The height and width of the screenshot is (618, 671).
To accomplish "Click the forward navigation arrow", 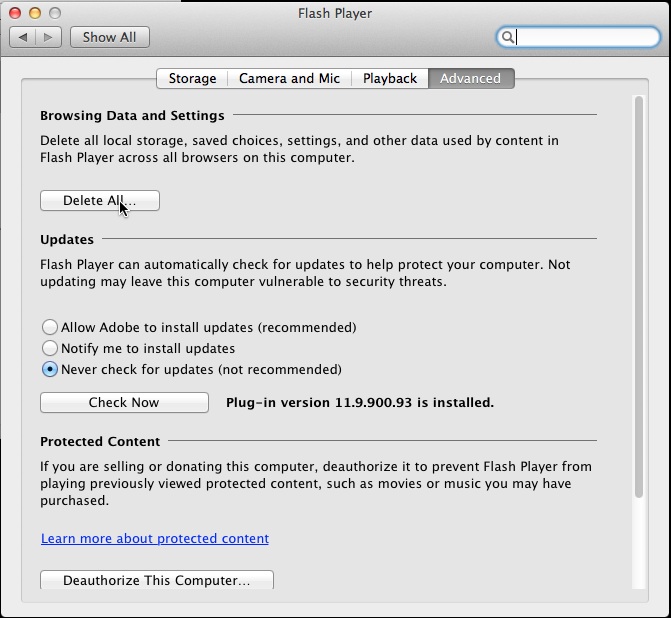I will (x=49, y=37).
